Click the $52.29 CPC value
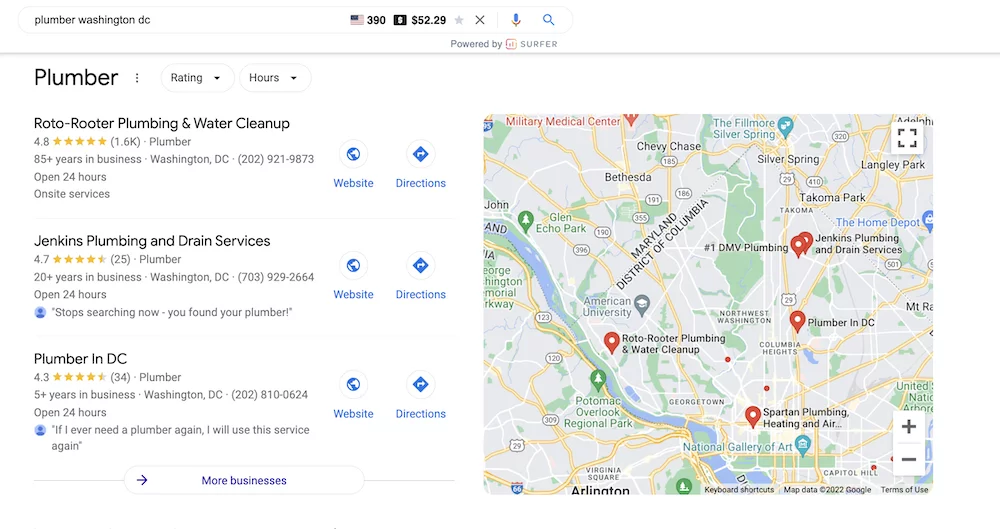Image resolution: width=1000 pixels, height=529 pixels. click(429, 20)
